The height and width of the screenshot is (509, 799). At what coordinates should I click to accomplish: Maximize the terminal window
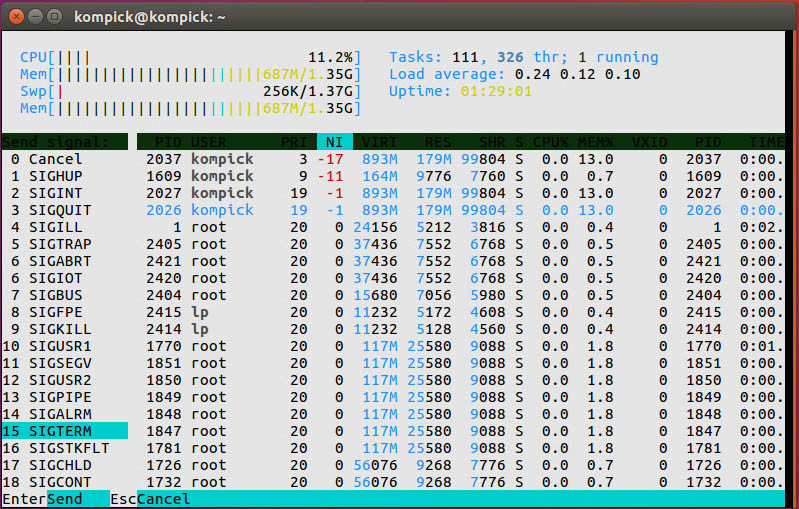point(55,17)
